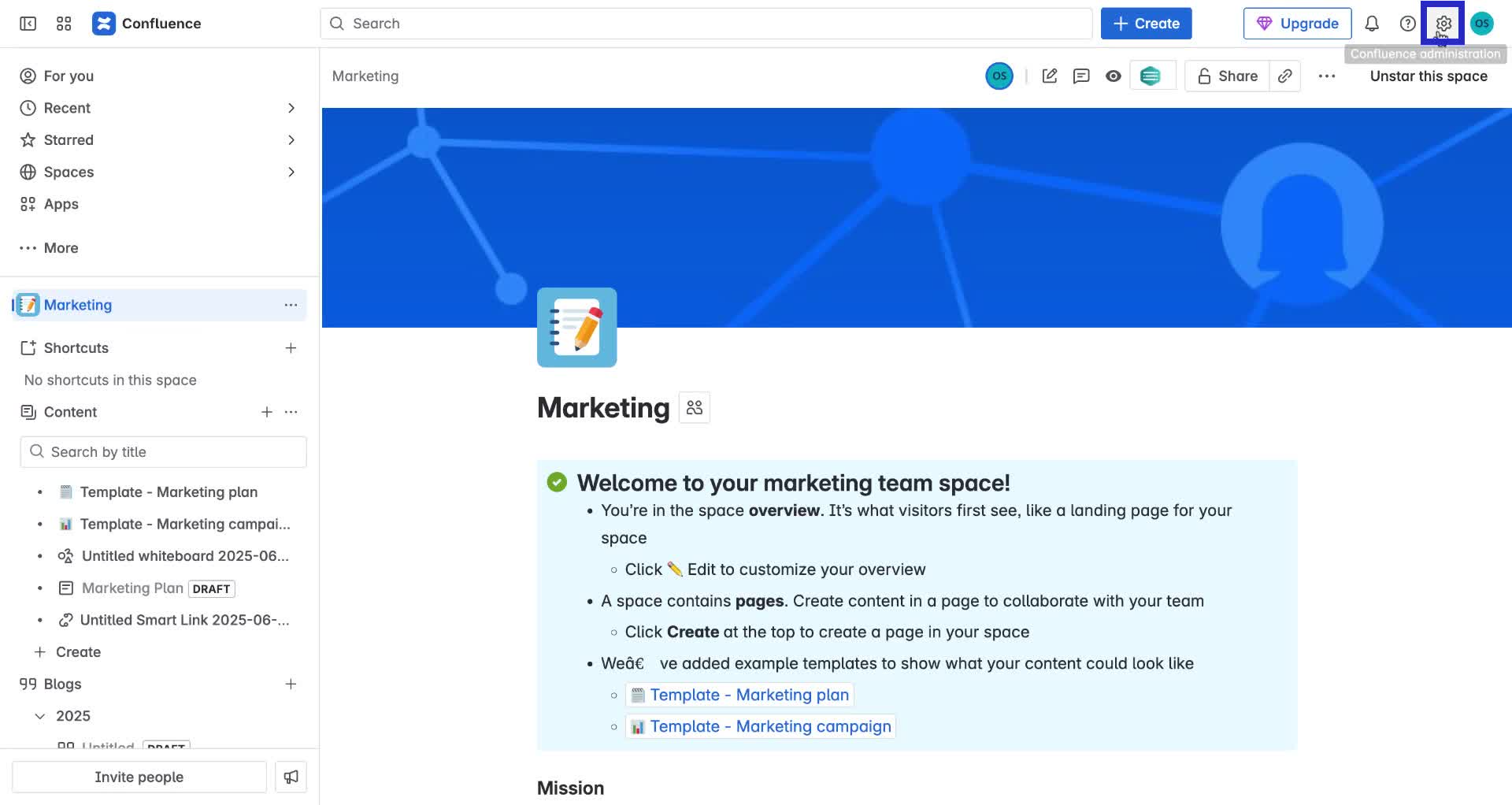
Task: Toggle watching with the eye icon
Action: point(1113,76)
